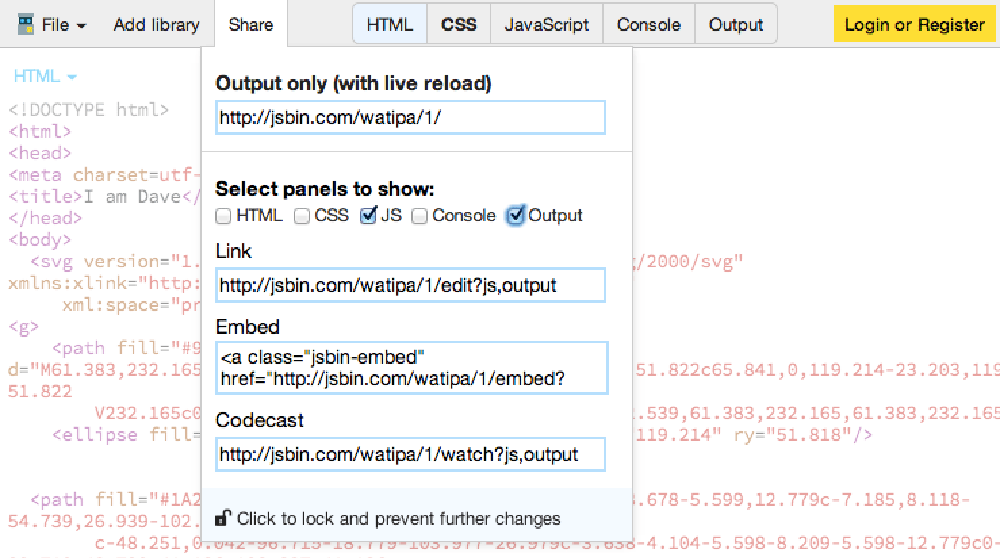Check the HTML panel checkbox
This screenshot has width=1000, height=558.
click(x=224, y=215)
